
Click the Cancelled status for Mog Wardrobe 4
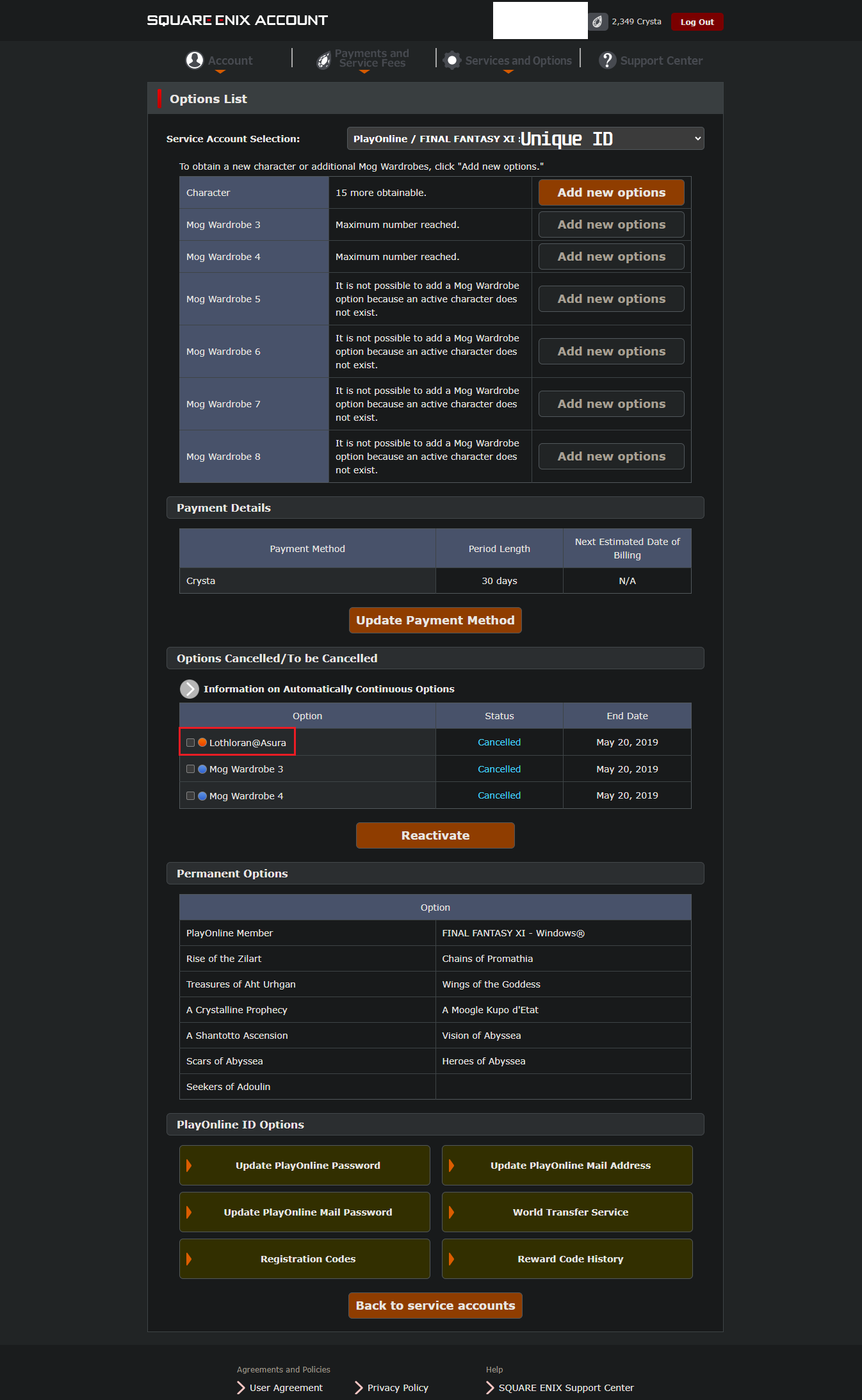499,795
